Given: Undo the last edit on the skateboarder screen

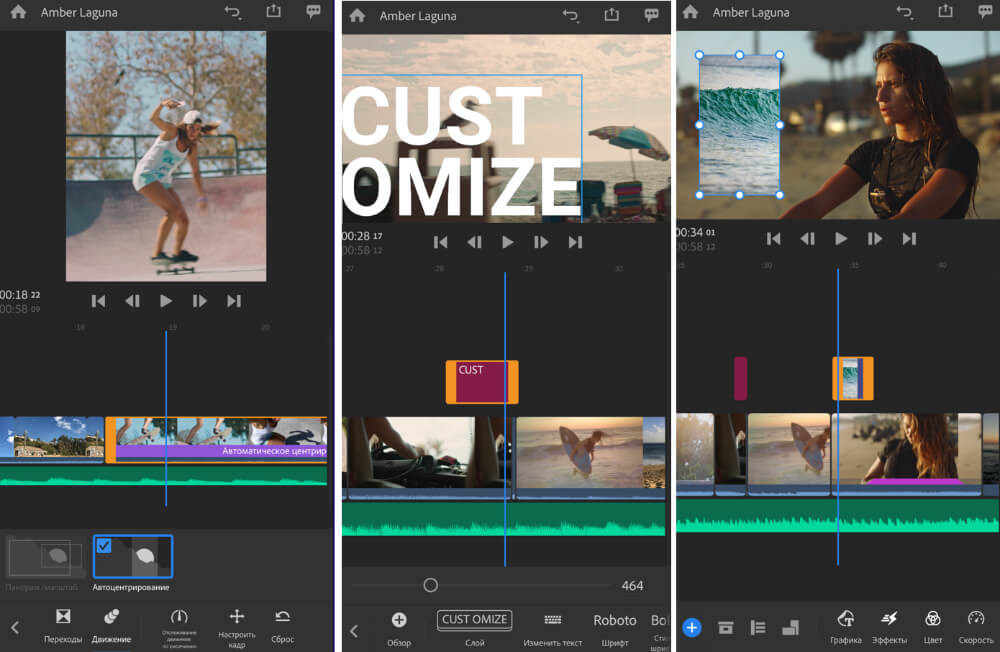Looking at the screenshot, I should pos(233,11).
